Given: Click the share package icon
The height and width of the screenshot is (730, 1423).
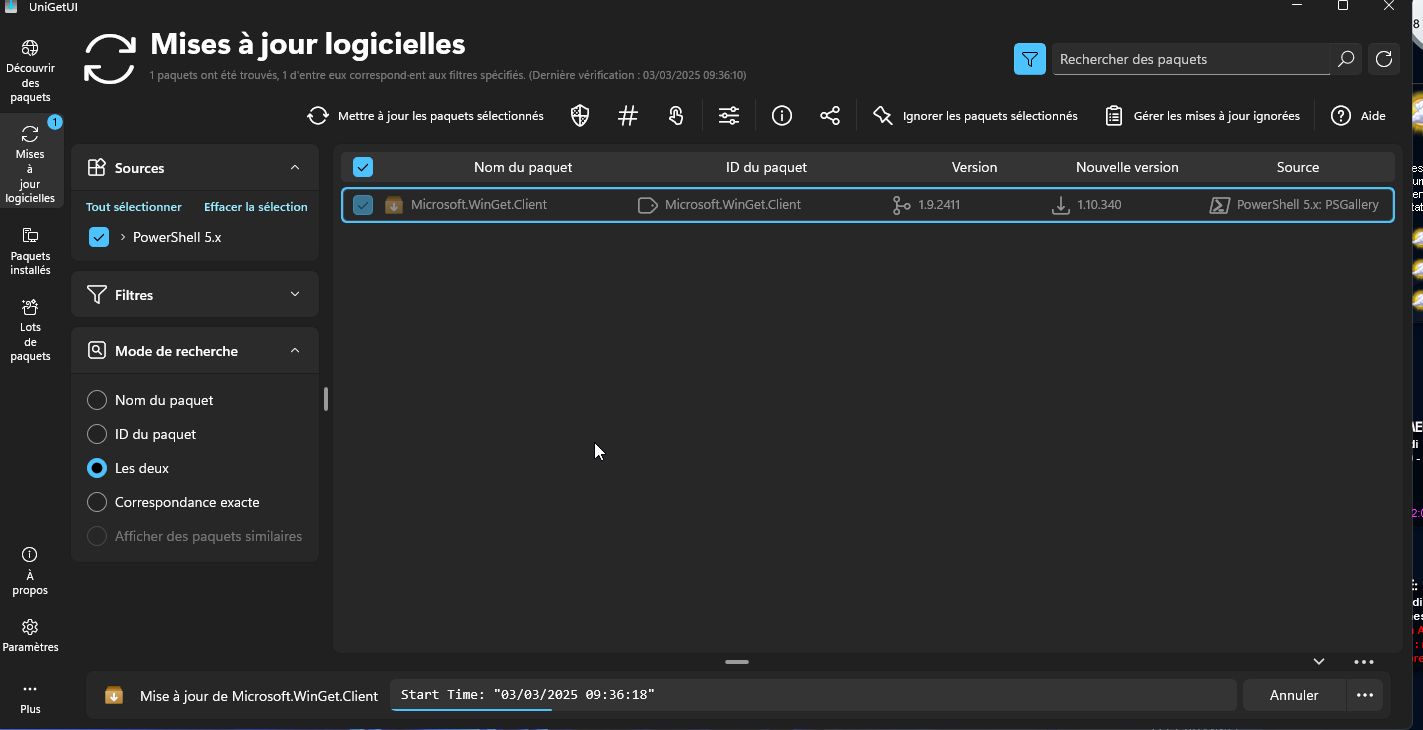Looking at the screenshot, I should (830, 116).
